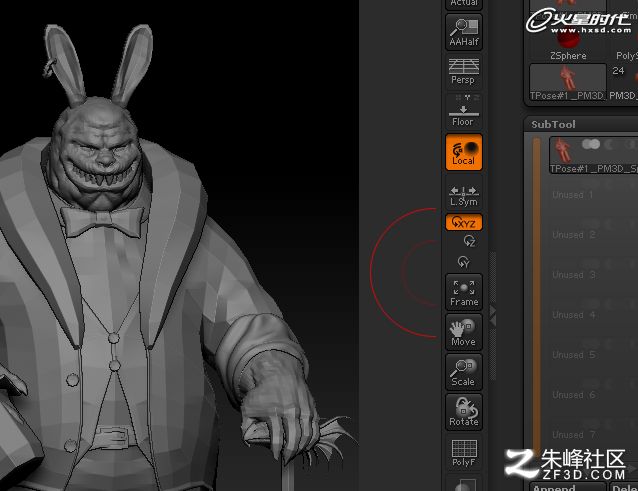Viewport: 638px width, 491px height.
Task: Select the TPose#1_PM3D subtool row
Action: 593,155
